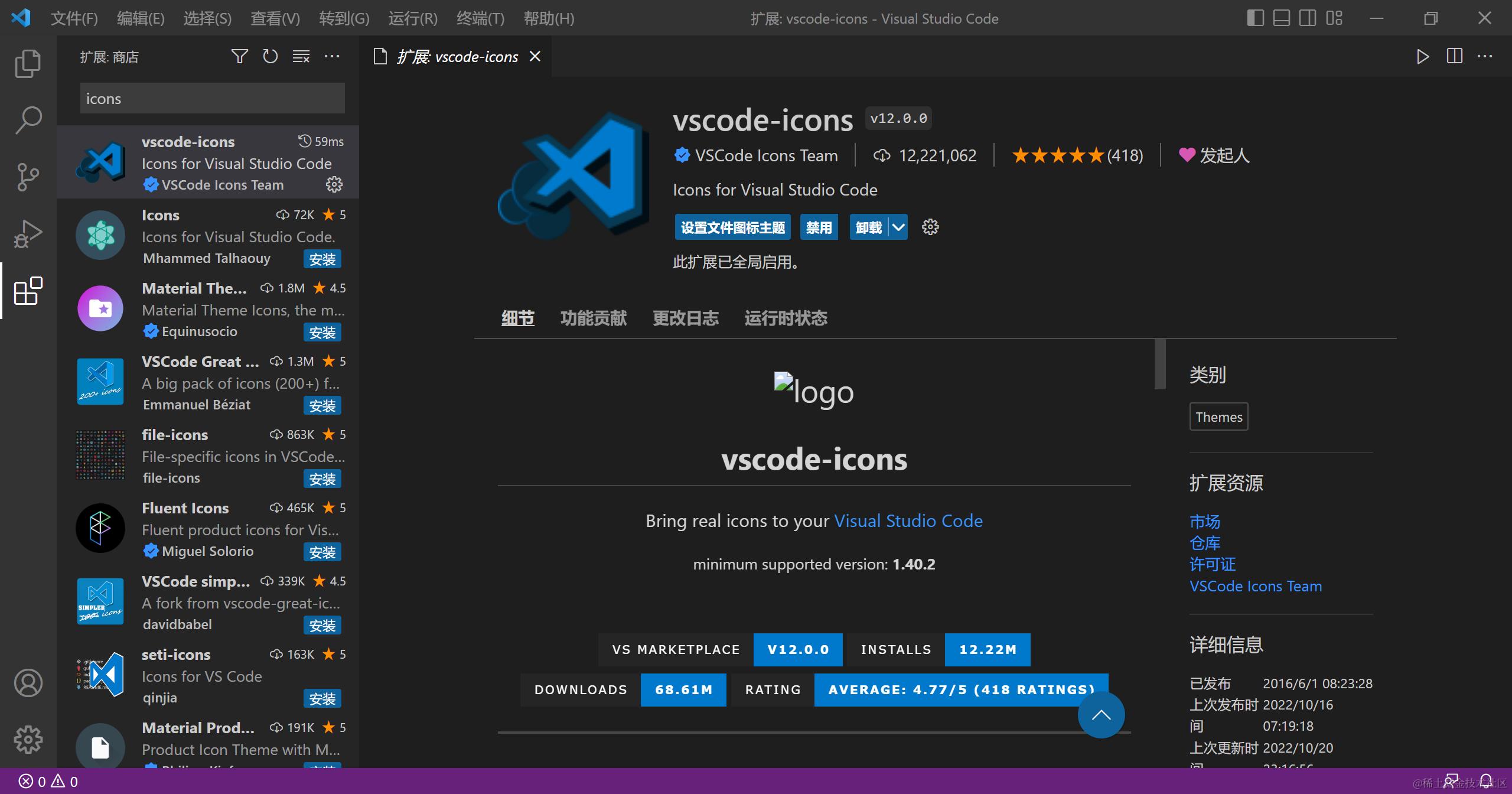The image size is (1512, 794).
Task: Switch to the 更改日志 tab
Action: pos(686,318)
